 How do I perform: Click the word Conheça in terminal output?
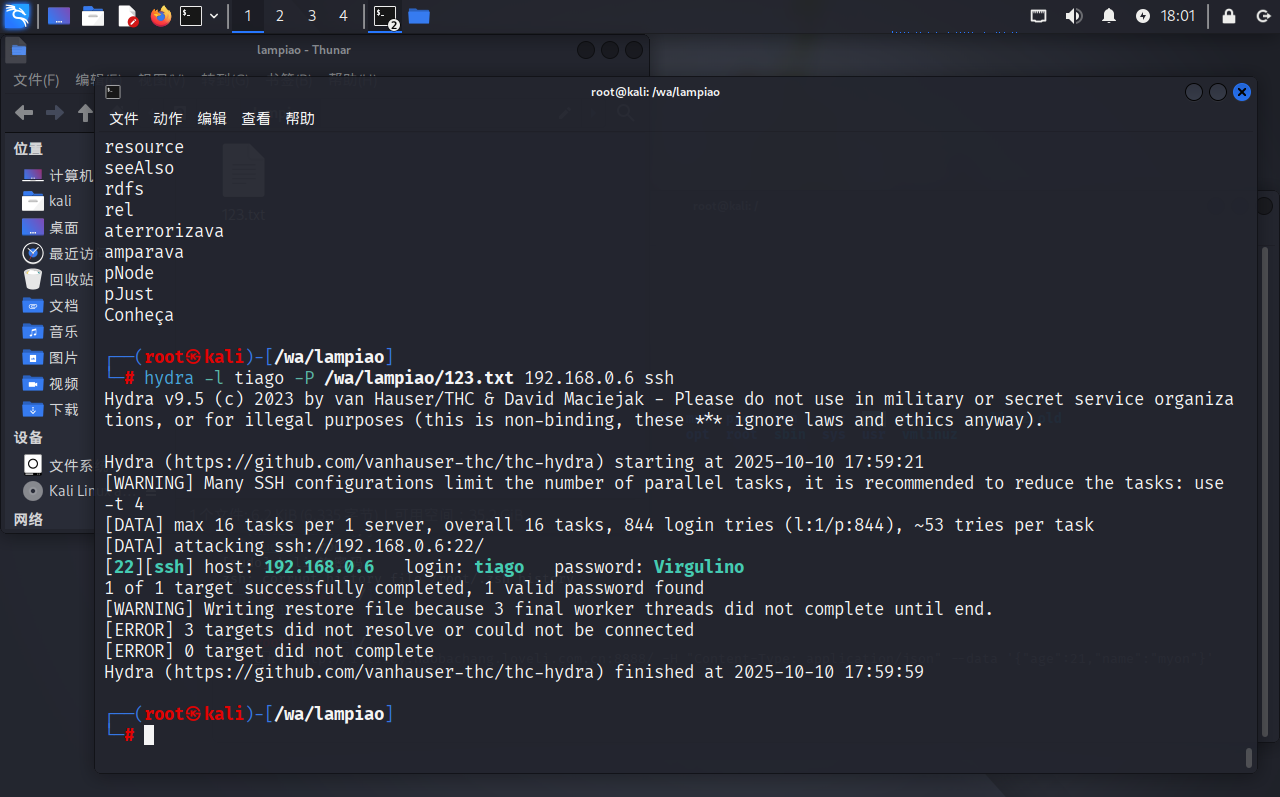coord(139,315)
